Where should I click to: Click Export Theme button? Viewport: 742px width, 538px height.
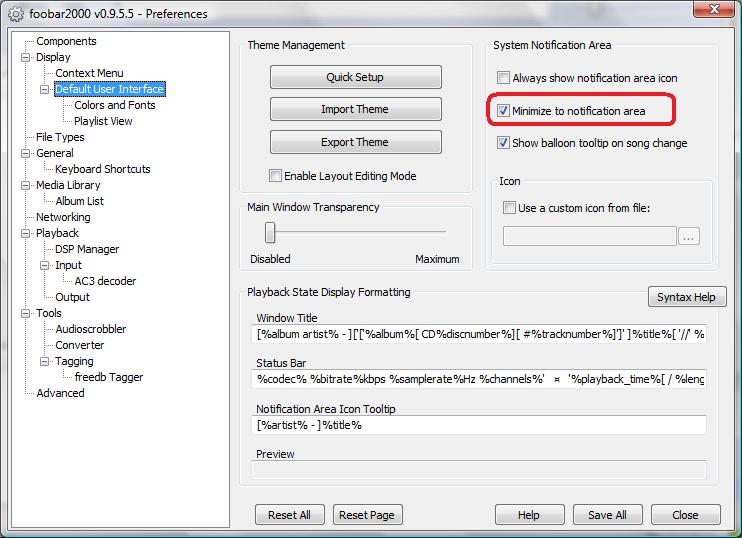coord(355,142)
